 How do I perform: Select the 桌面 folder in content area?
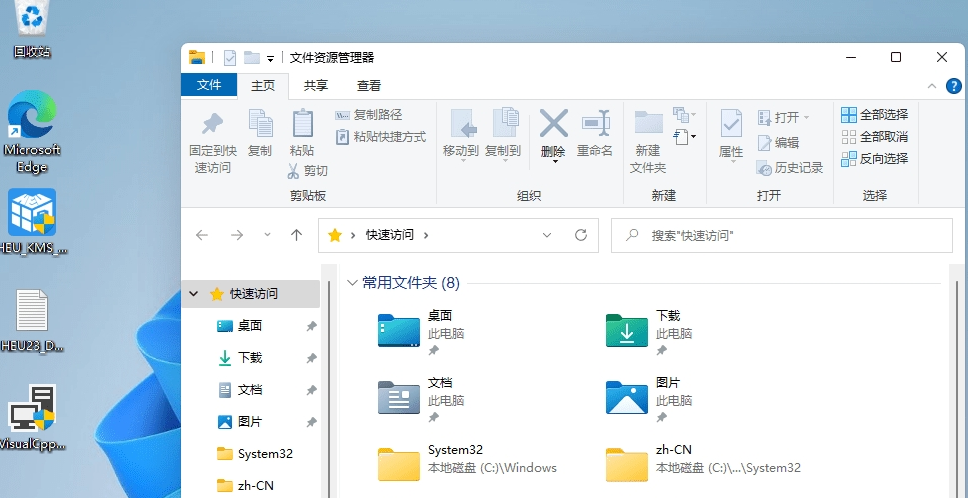pos(423,333)
